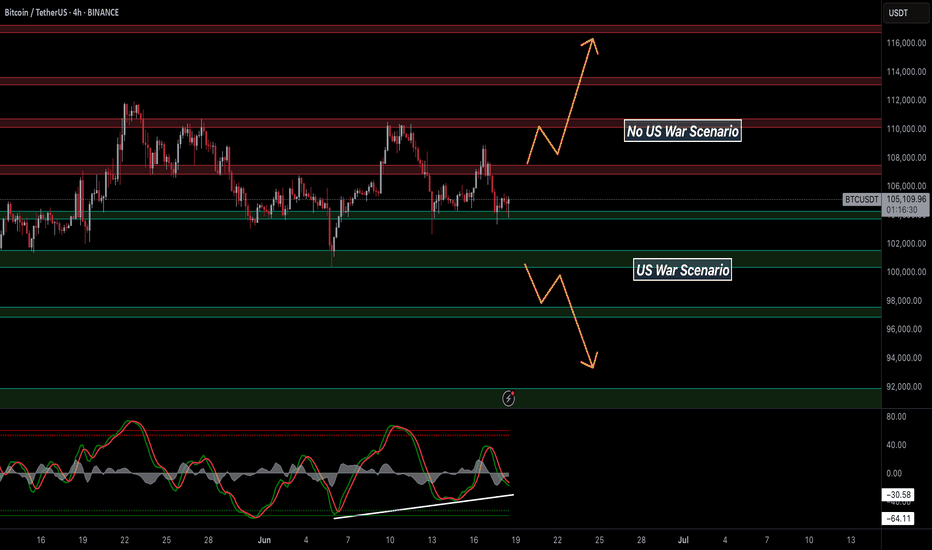Click the 'US War Scenario' label
The width and height of the screenshot is (932, 550).
[x=682, y=270]
